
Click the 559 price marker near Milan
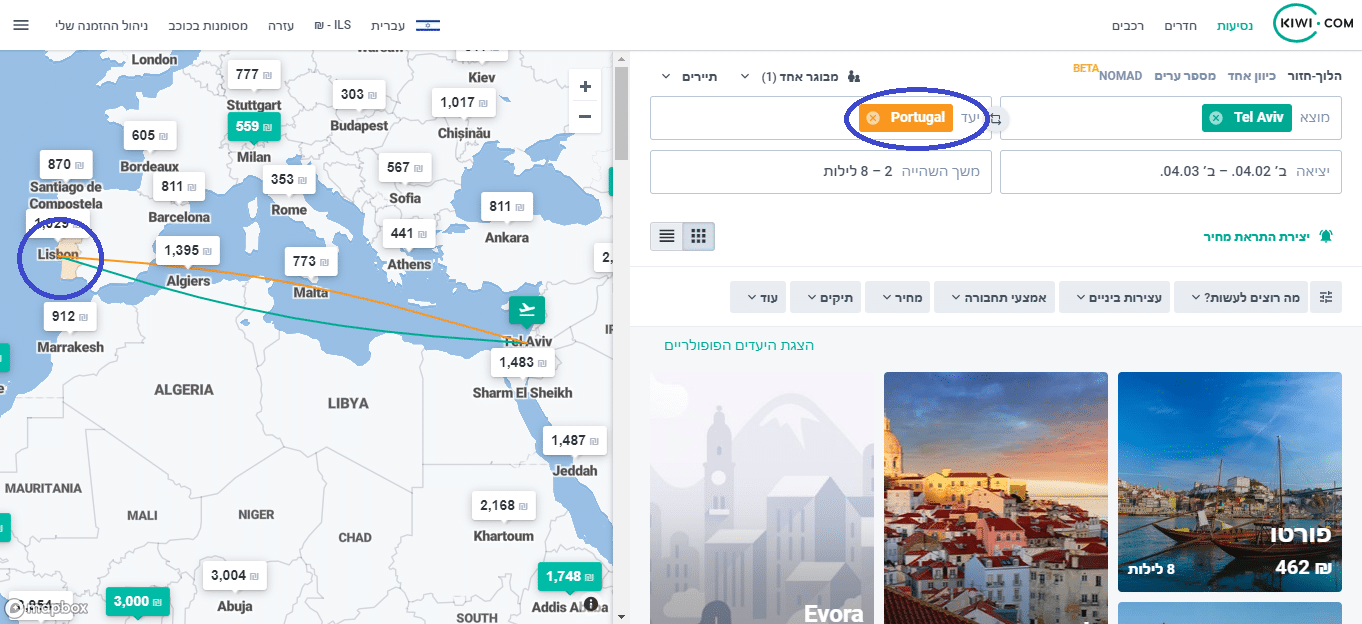(254, 127)
